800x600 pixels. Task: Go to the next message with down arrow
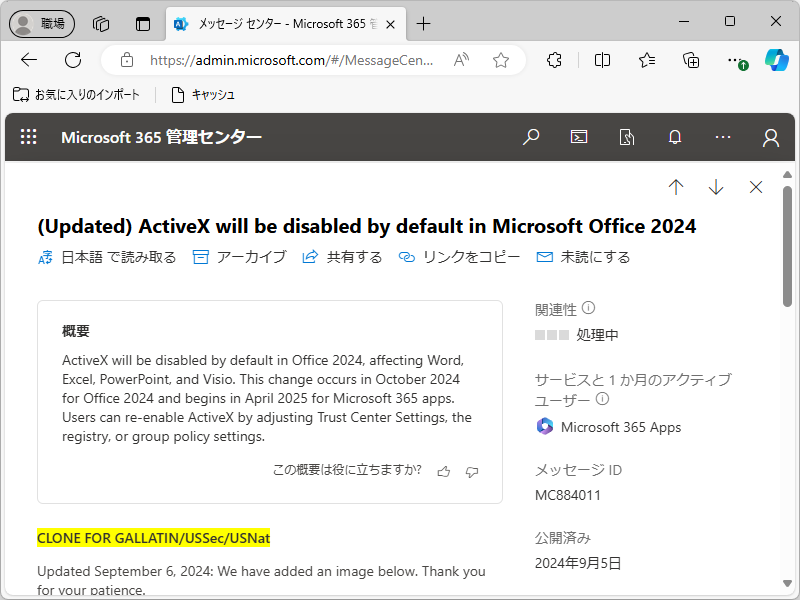(716, 187)
